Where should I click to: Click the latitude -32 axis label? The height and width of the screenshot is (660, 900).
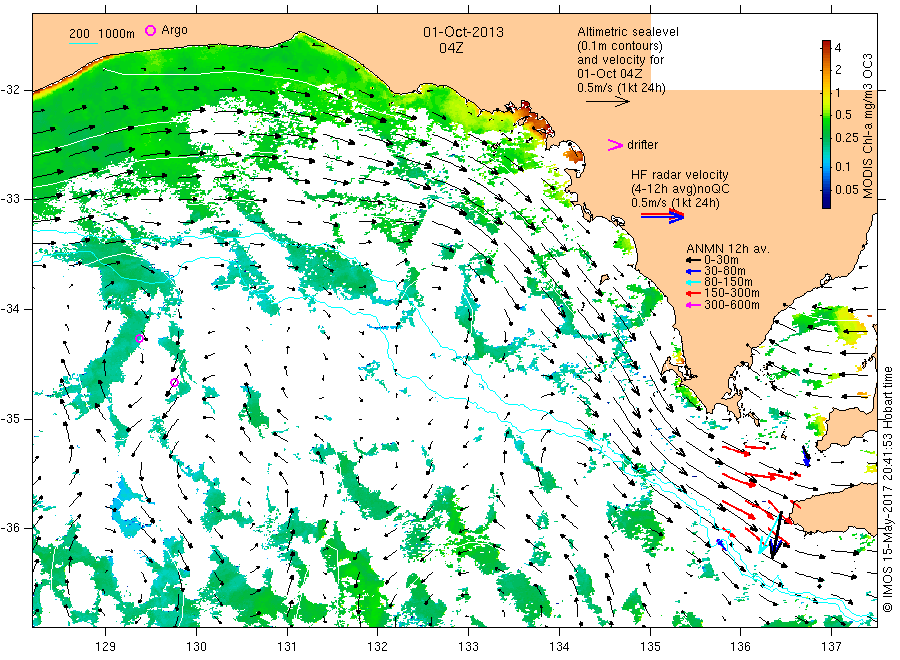click(x=10, y=90)
